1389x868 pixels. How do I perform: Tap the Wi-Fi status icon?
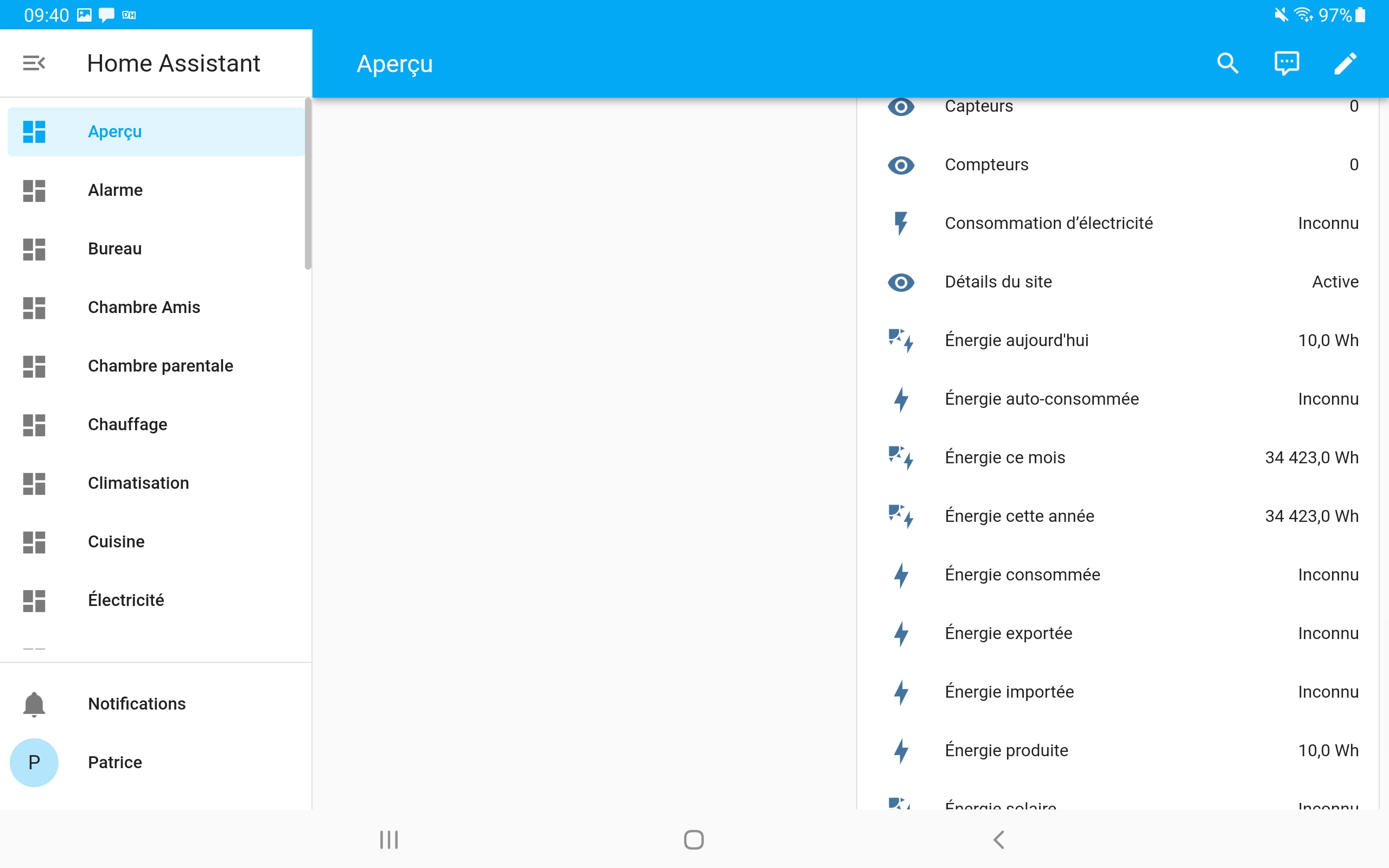click(1303, 15)
